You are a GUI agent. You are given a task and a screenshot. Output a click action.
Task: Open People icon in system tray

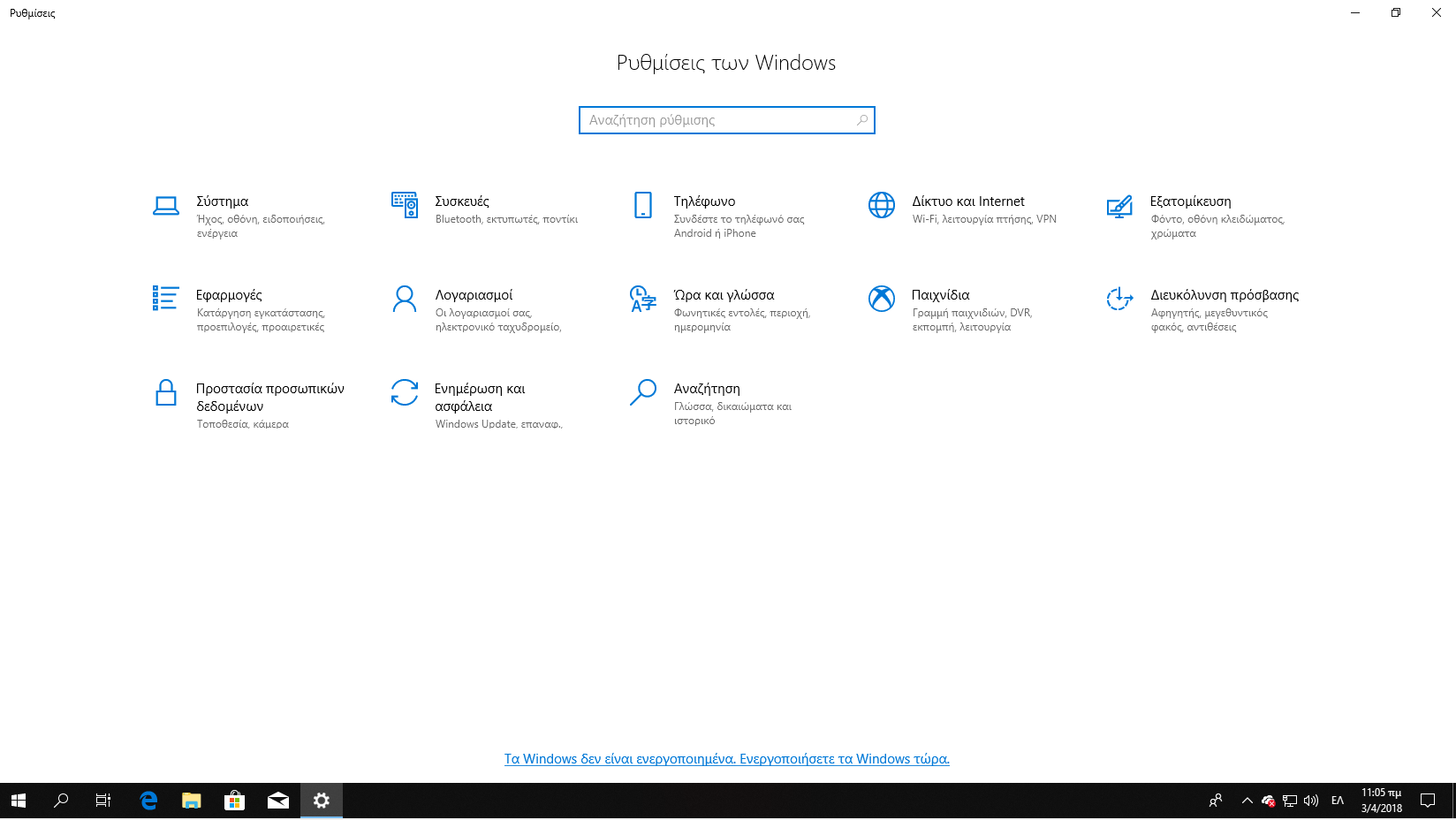tap(1216, 801)
